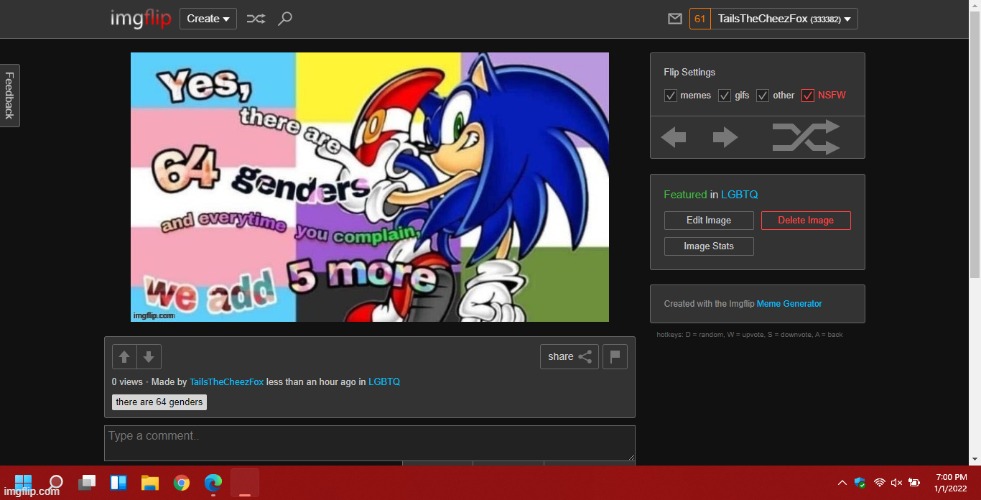Open the Image Stats button
This screenshot has height=500, width=981.
tap(709, 246)
